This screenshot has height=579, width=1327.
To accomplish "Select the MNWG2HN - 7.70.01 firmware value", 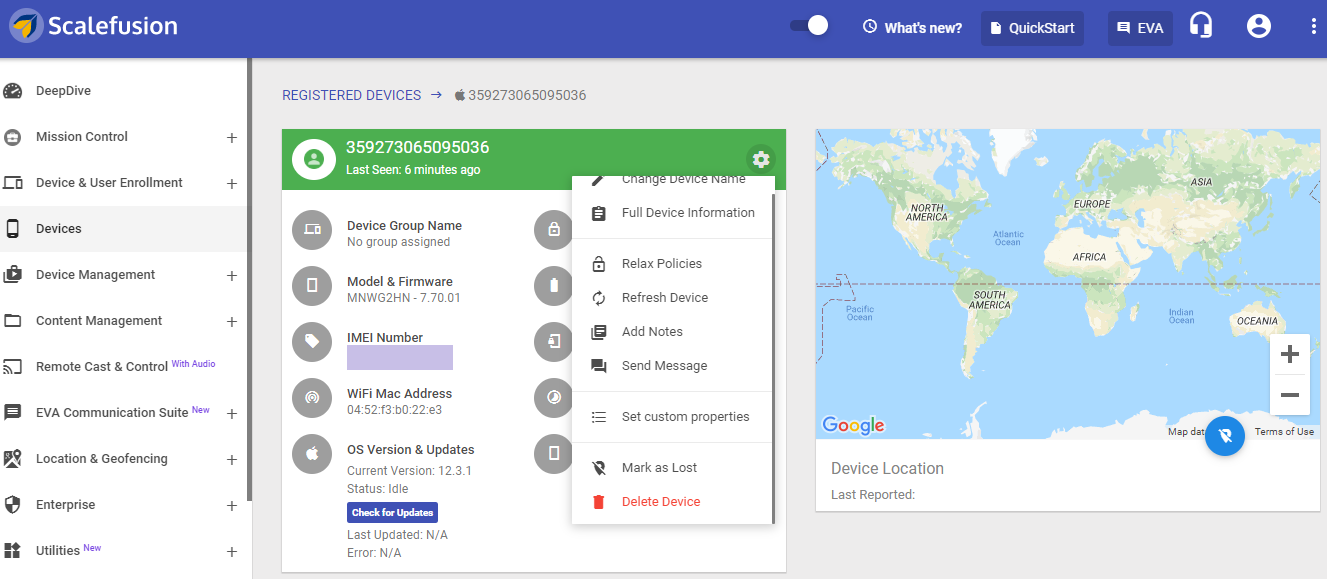I will pyautogui.click(x=404, y=298).
